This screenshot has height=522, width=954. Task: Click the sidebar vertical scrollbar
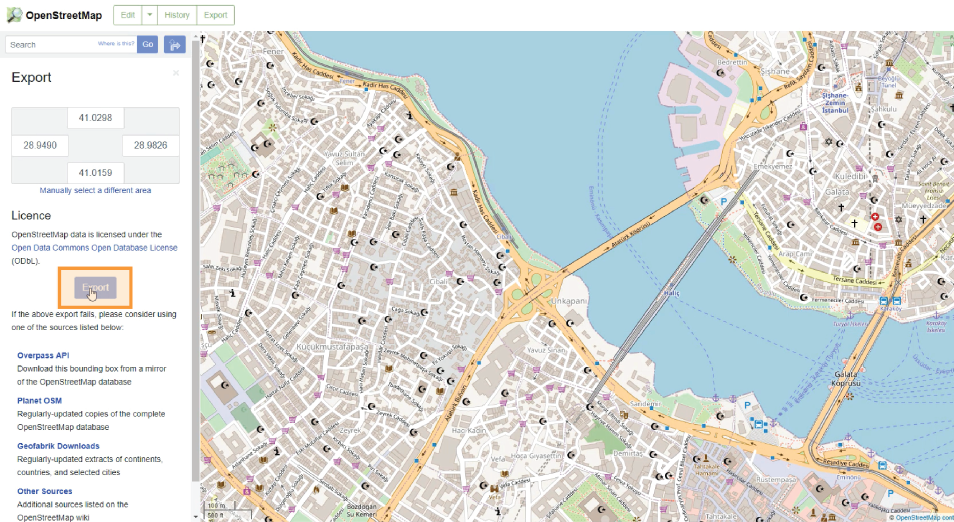click(x=196, y=262)
